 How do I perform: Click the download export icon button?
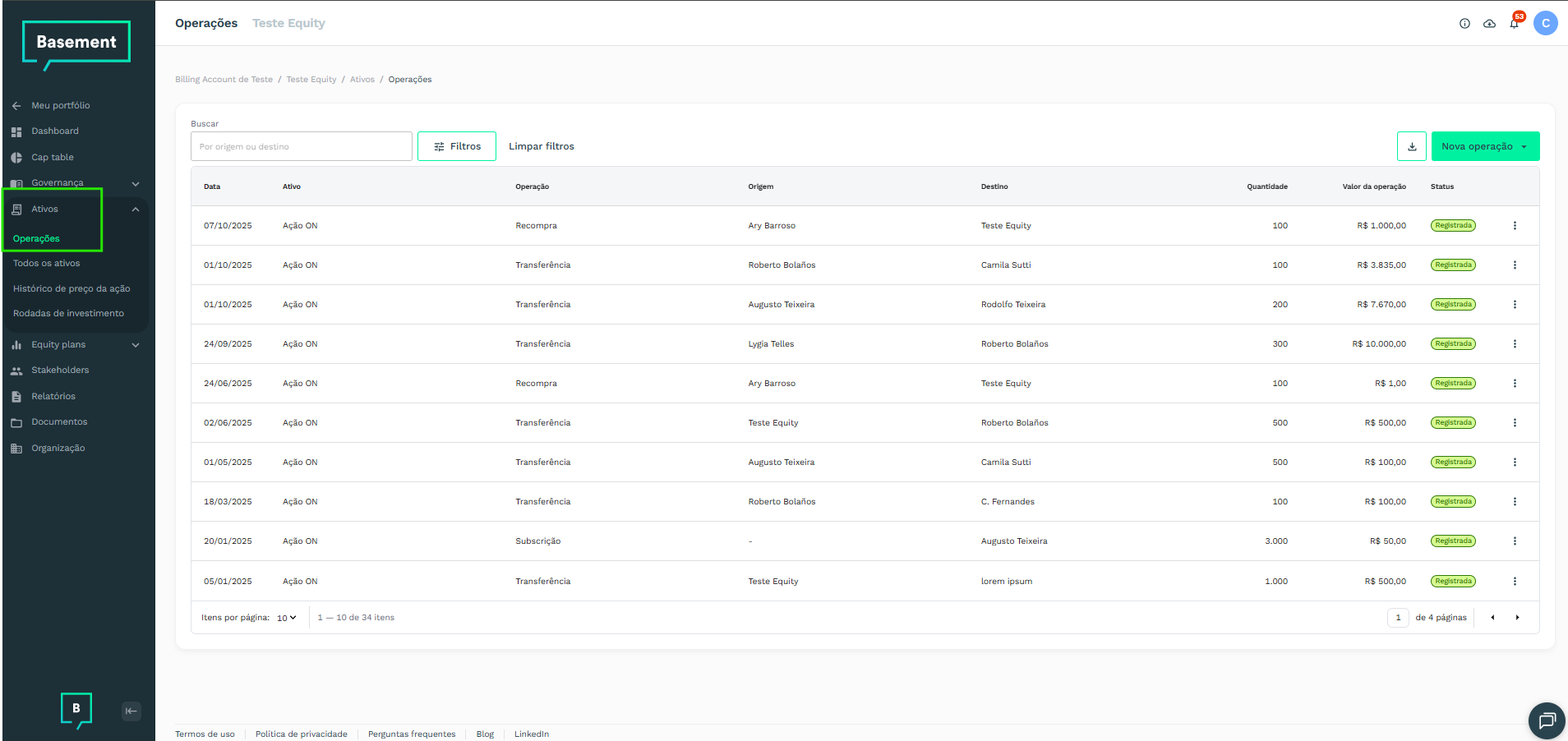click(x=1411, y=146)
